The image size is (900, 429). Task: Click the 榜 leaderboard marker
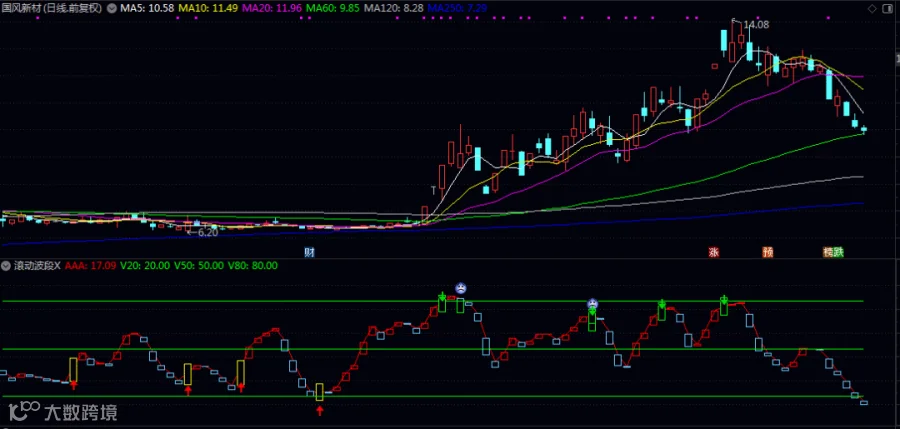[828, 252]
